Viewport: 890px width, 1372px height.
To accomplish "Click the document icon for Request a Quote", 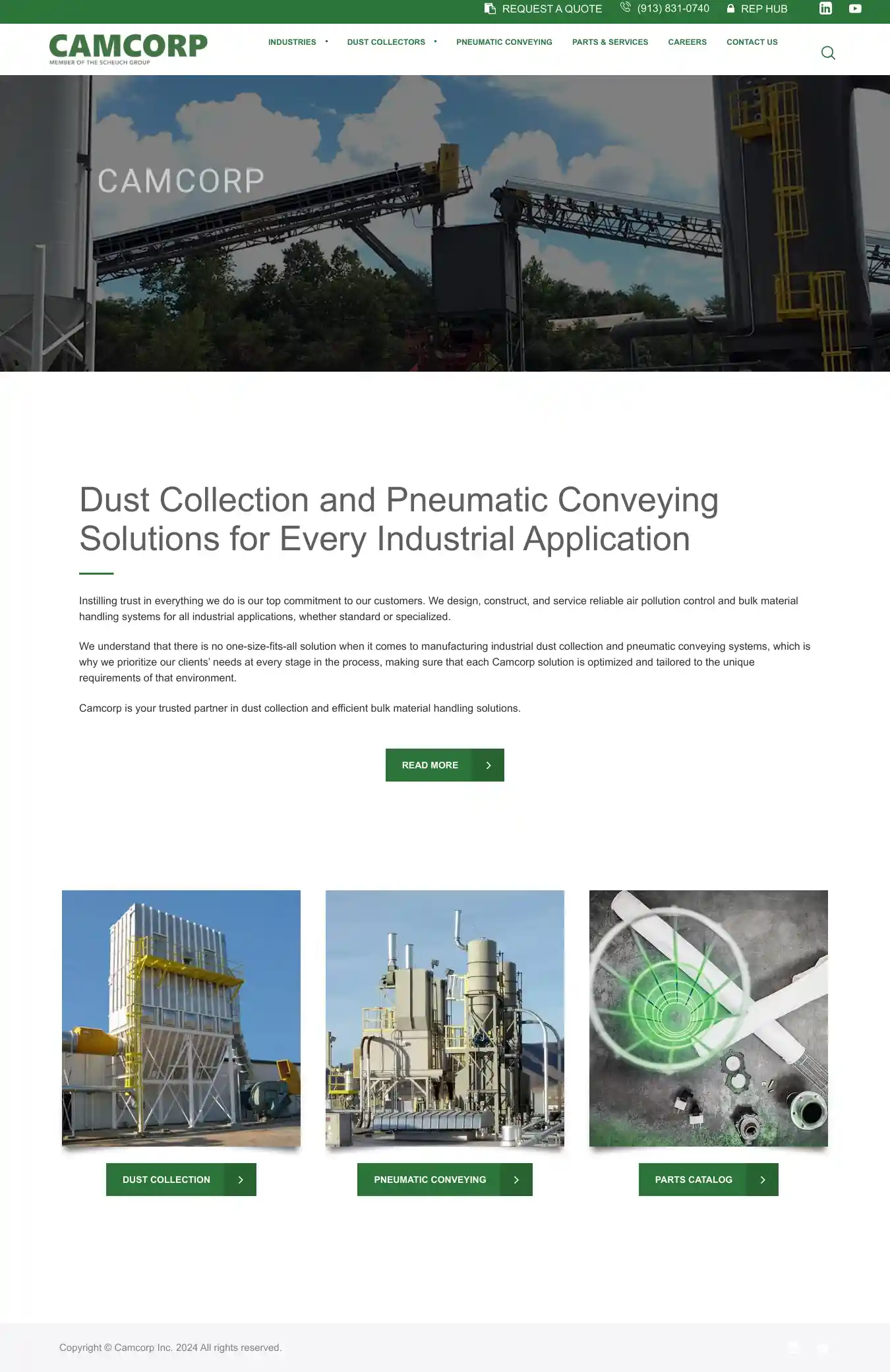I will point(490,9).
